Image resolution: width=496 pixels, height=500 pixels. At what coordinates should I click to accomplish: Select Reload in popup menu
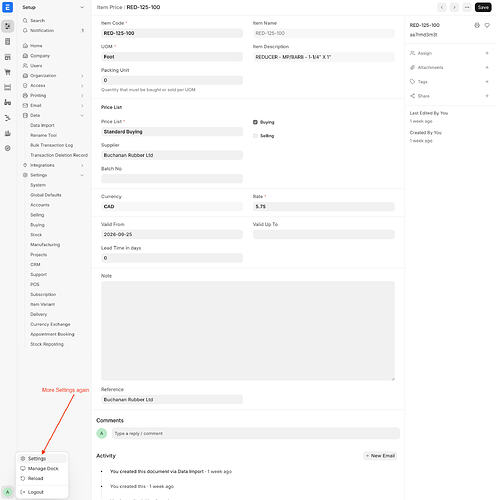pyautogui.click(x=42, y=478)
